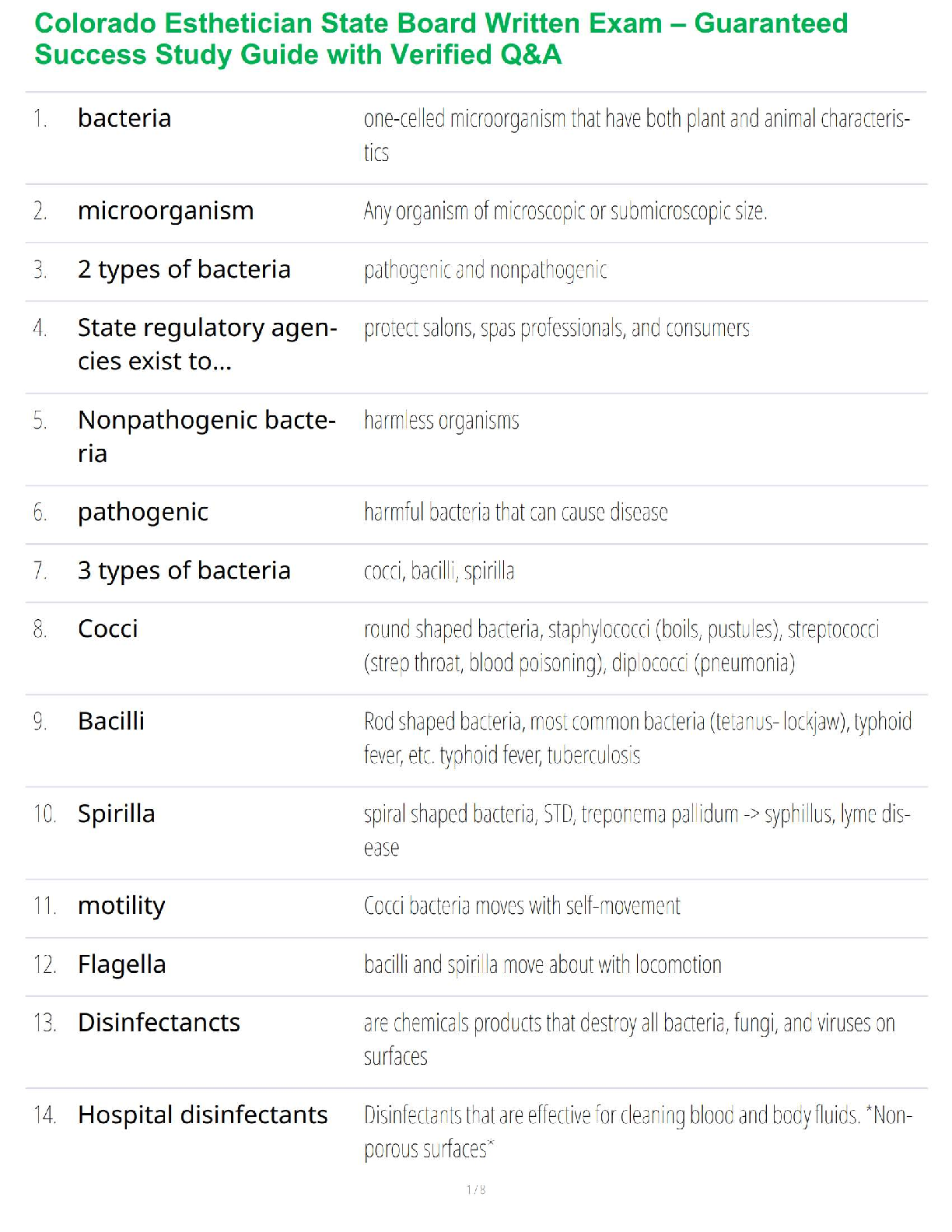
Task: Click the '2 types of bacteria' term
Action: pos(184,269)
